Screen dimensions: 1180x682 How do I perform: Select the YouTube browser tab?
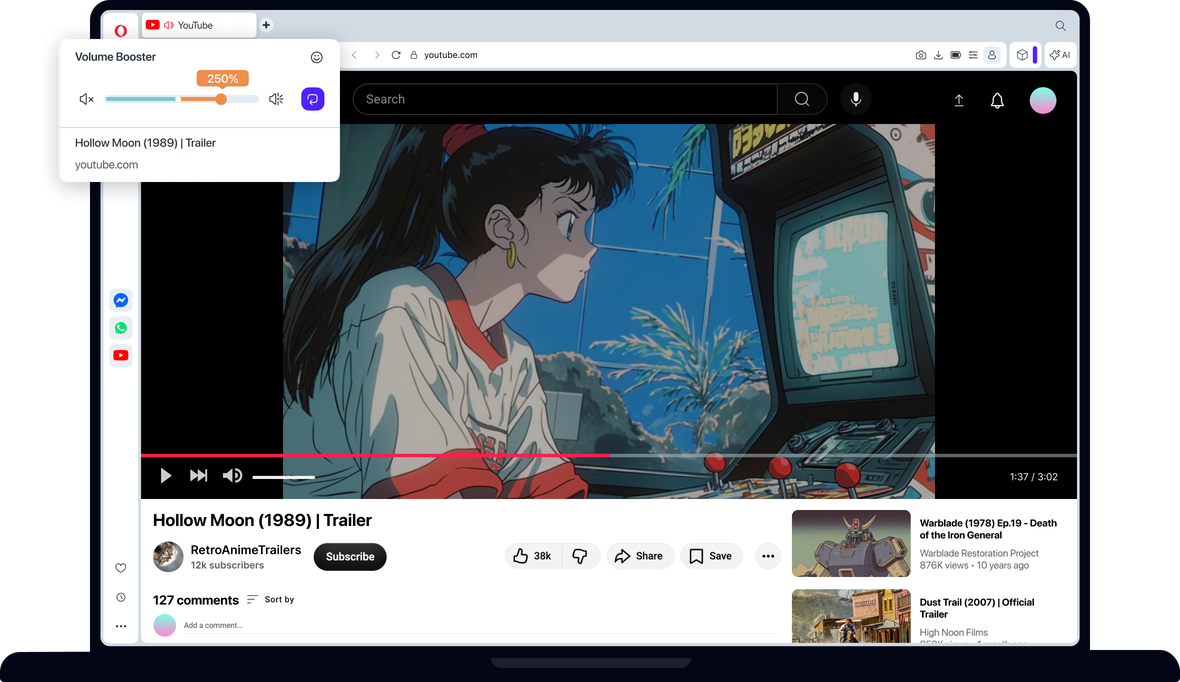coord(199,25)
